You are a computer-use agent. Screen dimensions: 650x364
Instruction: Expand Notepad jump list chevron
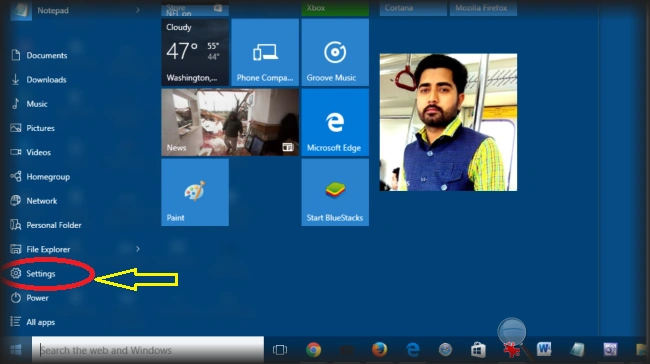[138, 10]
